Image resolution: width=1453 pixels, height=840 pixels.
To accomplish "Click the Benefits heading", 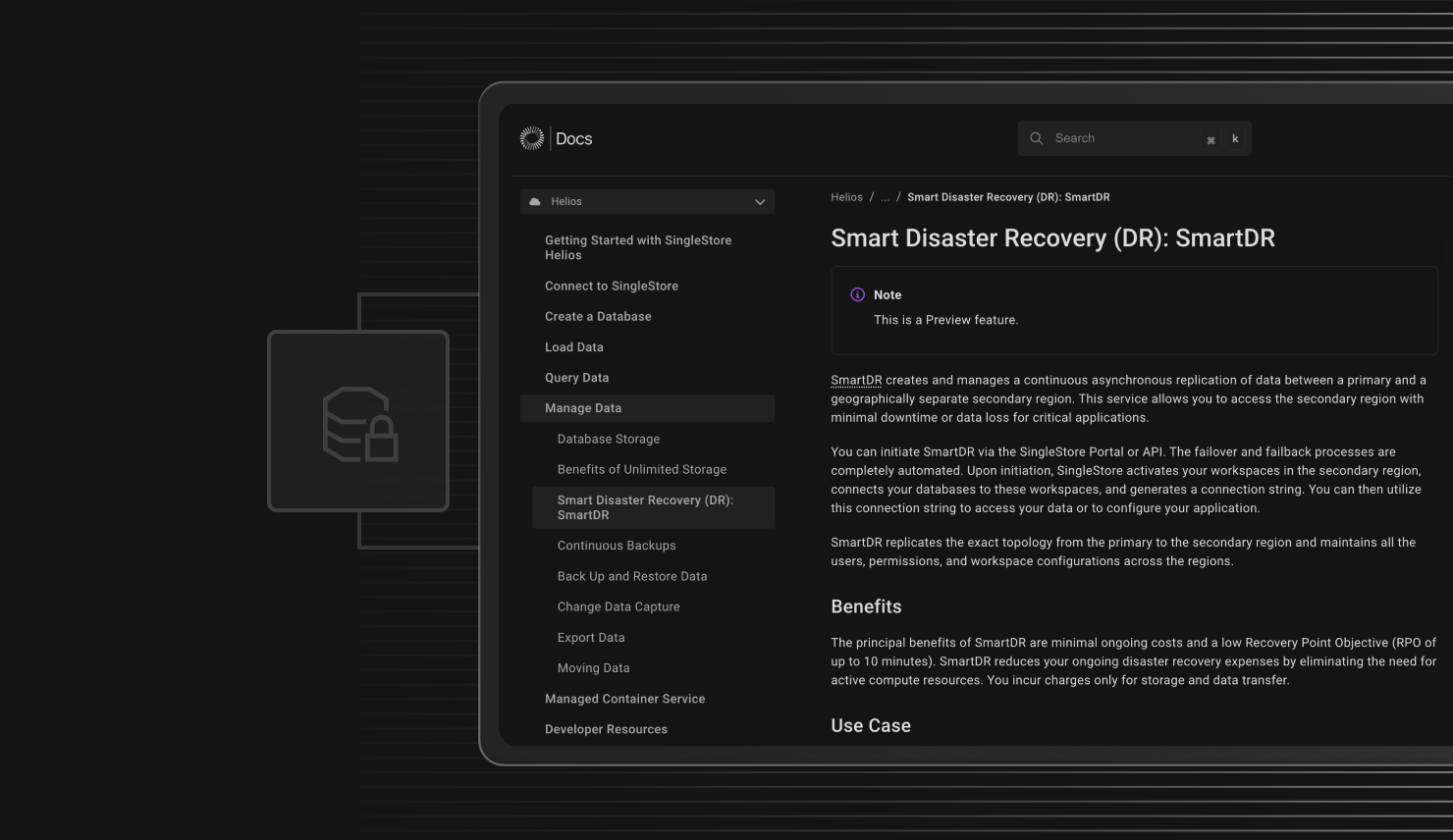I will pos(866,606).
